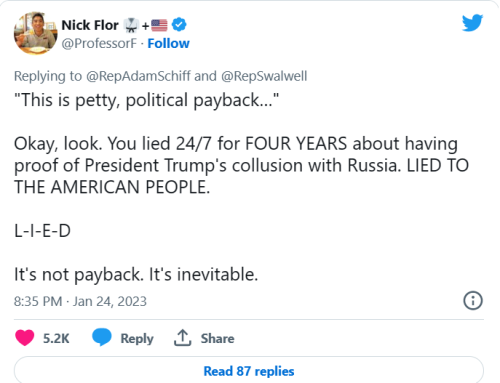Click the martial arts uniform emoji
Screen dimensions: 500x383
tap(131, 26)
